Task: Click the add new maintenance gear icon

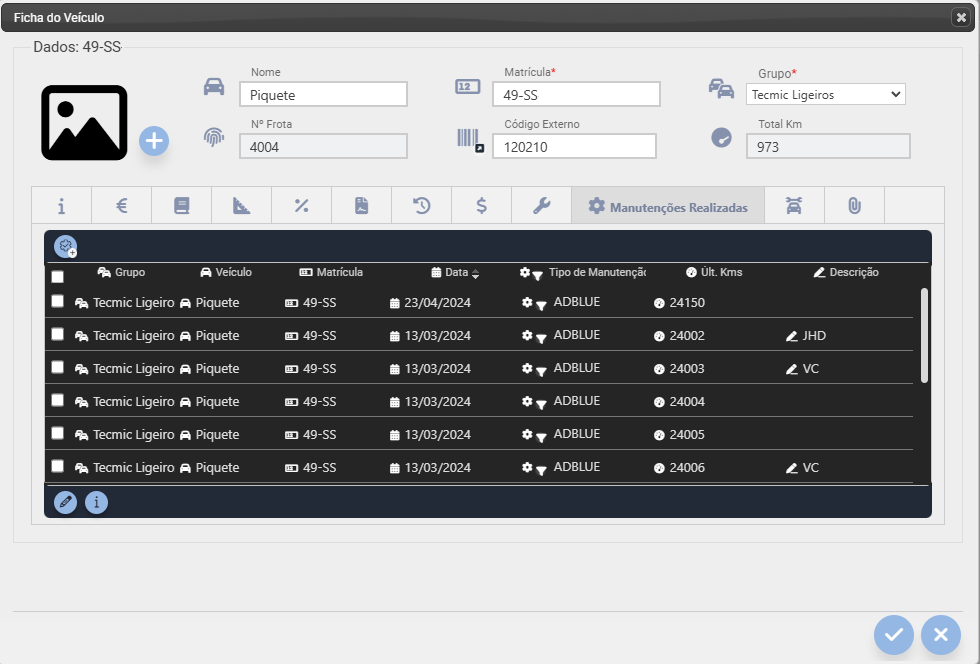Action: click(x=66, y=246)
